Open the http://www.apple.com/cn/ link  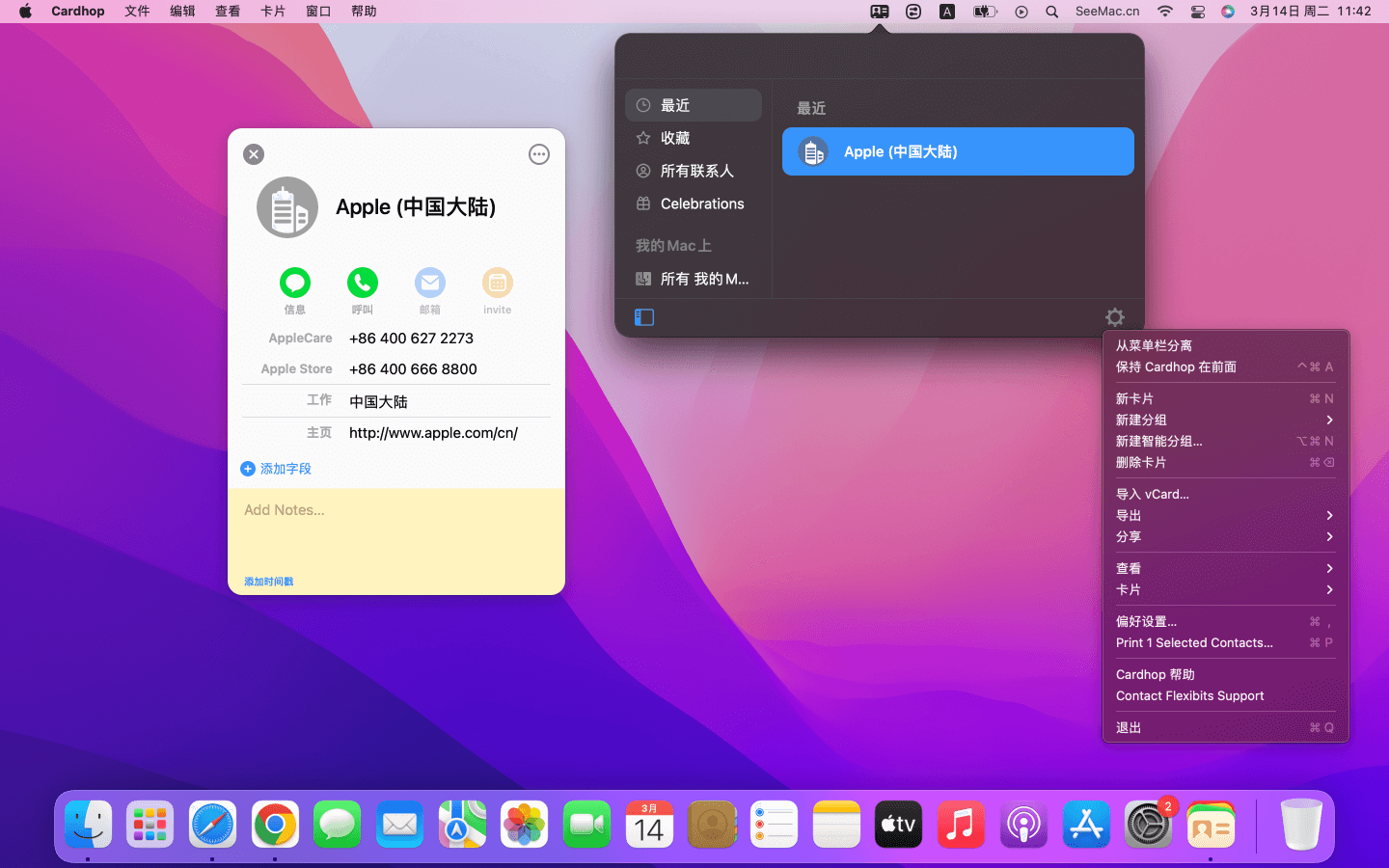click(x=433, y=433)
